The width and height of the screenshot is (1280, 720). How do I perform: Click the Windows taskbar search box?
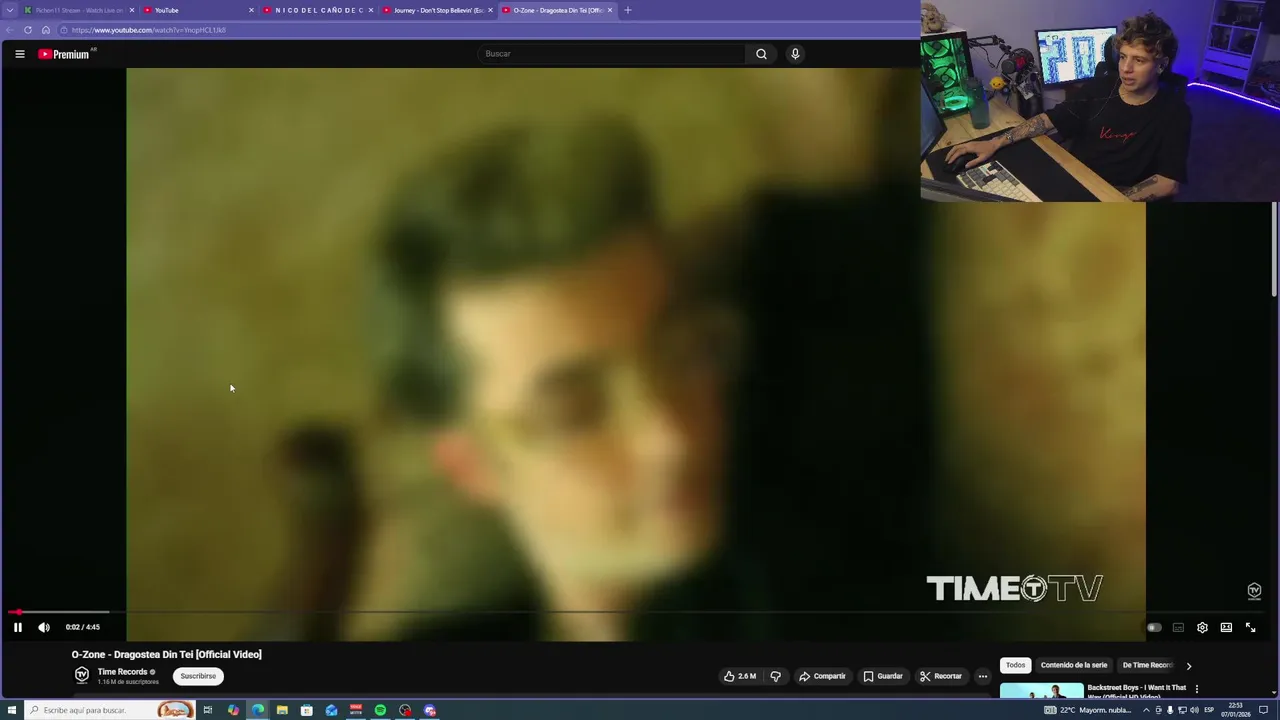[110, 710]
